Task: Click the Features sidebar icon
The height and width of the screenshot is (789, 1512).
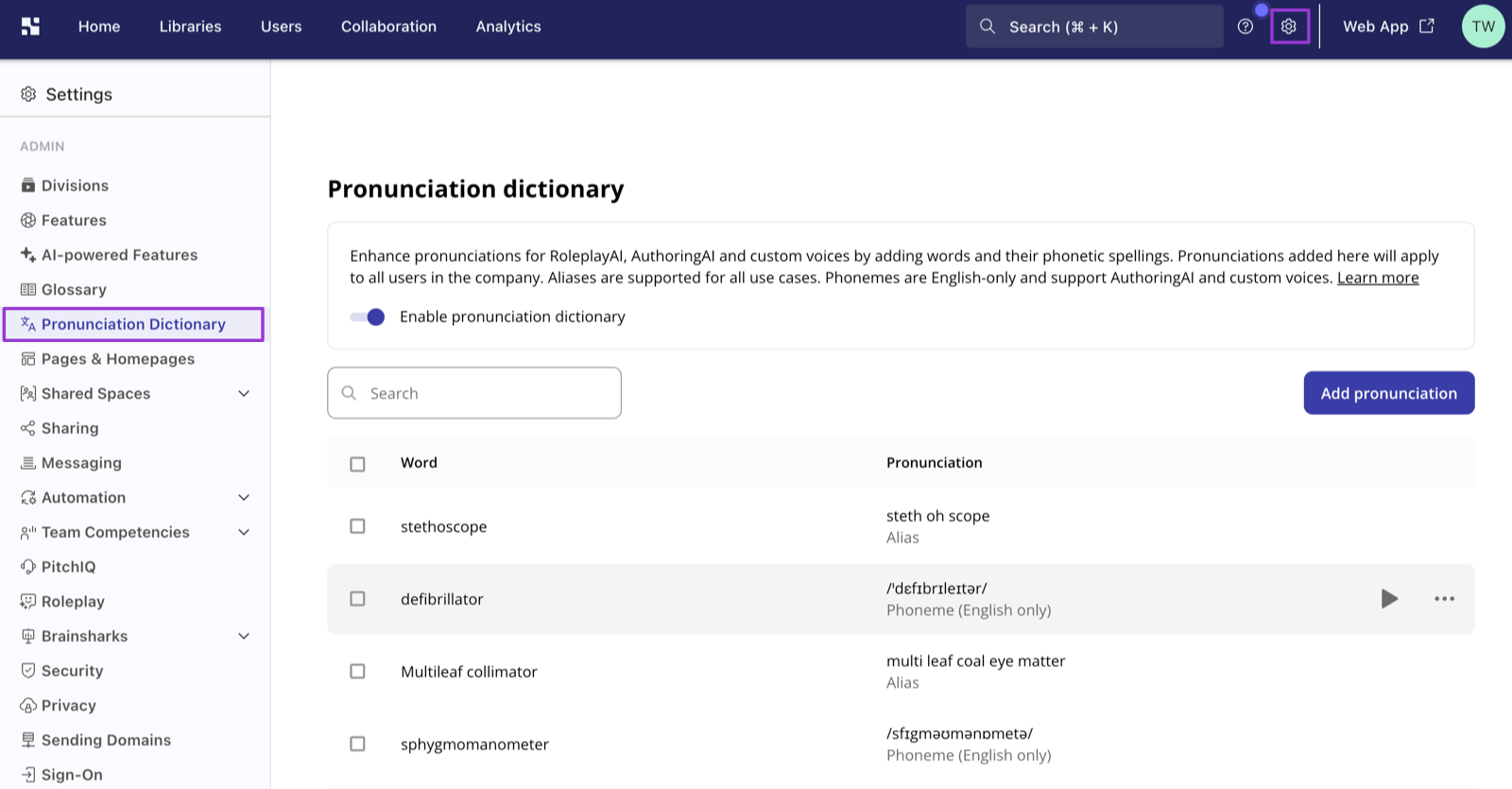Action: [x=28, y=220]
